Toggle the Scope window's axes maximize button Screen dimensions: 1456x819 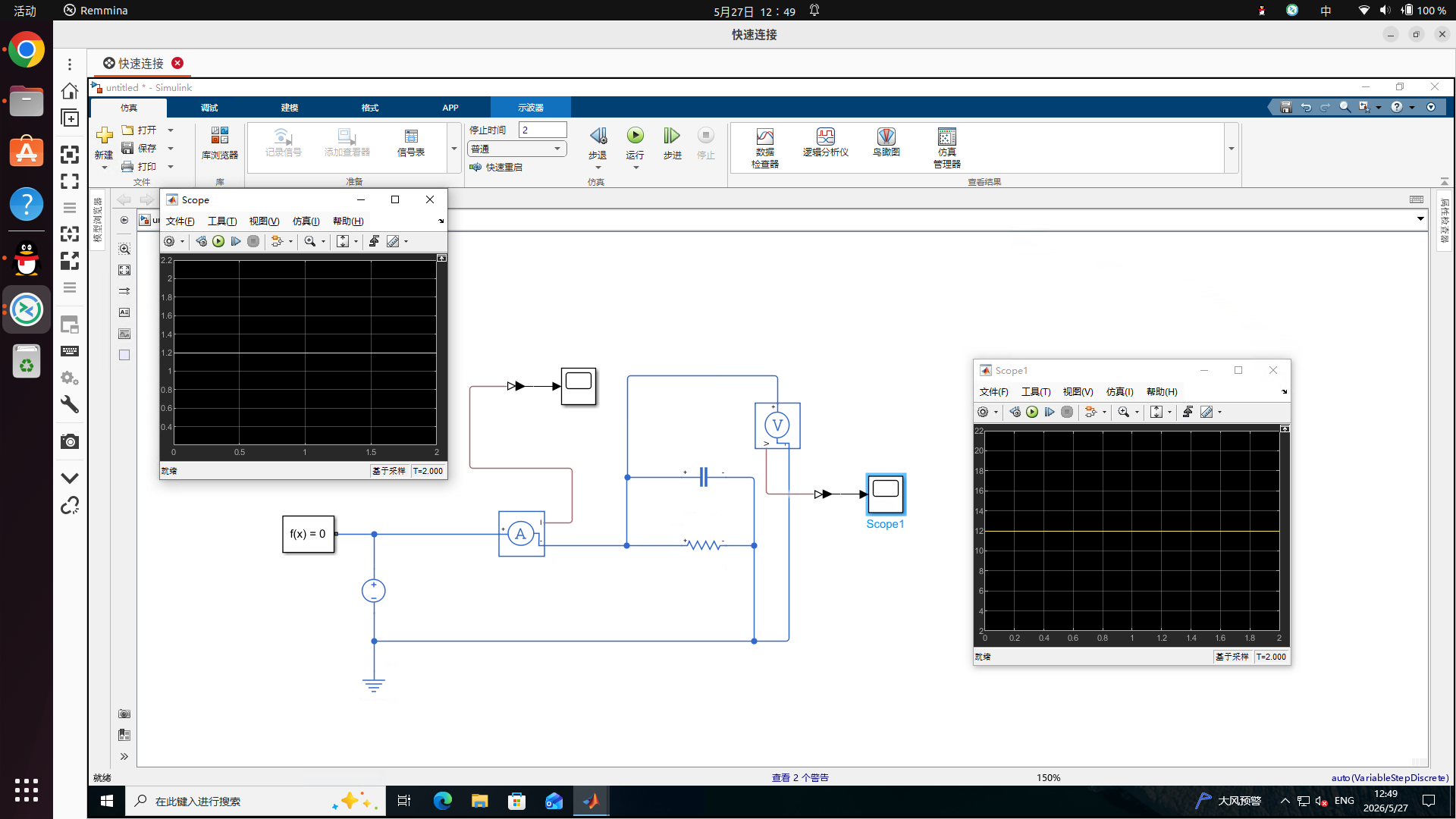[x=441, y=259]
